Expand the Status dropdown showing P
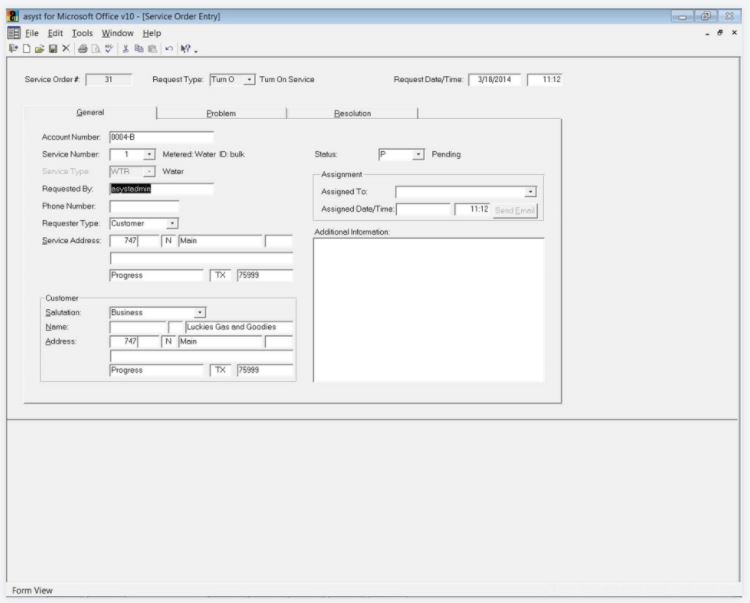 click(x=418, y=154)
